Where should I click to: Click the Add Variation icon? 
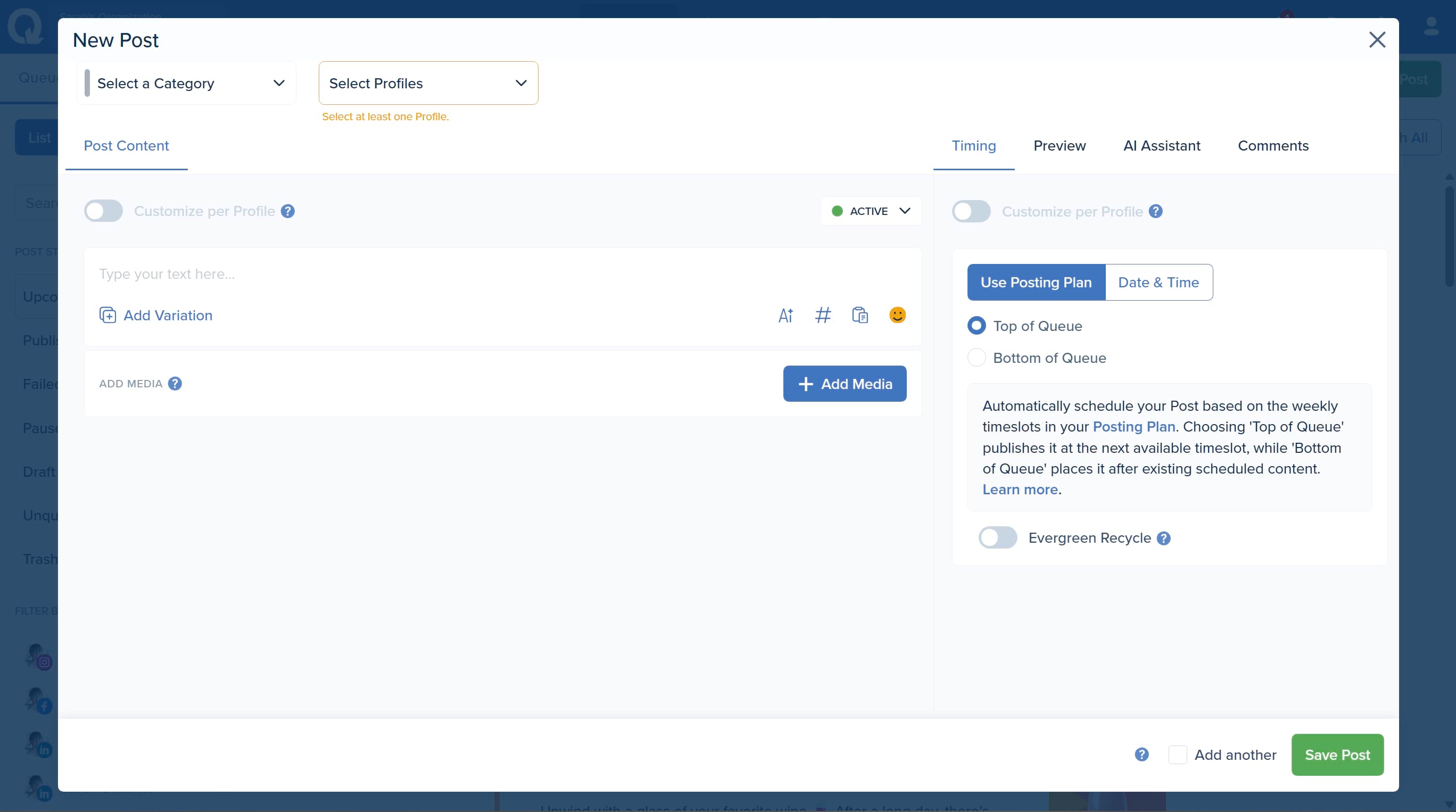[x=108, y=316]
